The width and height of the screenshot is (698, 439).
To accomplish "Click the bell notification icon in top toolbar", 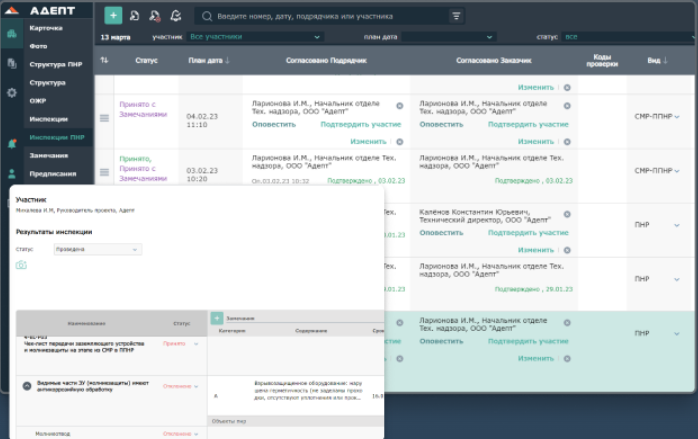I will pyautogui.click(x=176, y=16).
